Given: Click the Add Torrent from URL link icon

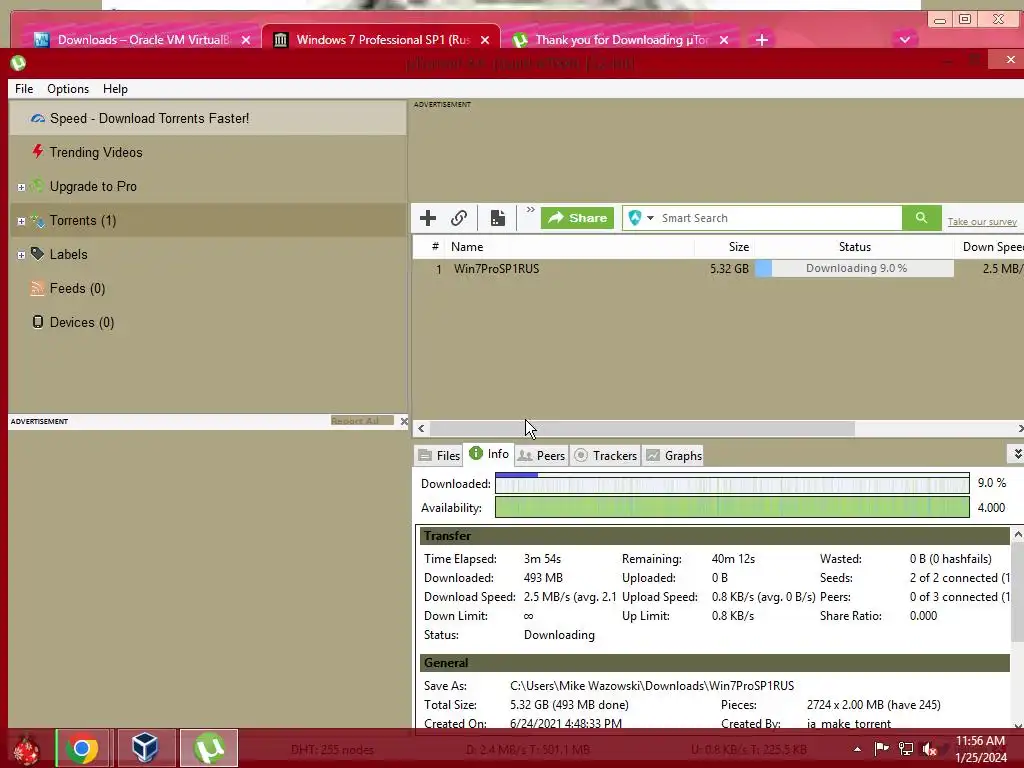Looking at the screenshot, I should click(x=459, y=218).
